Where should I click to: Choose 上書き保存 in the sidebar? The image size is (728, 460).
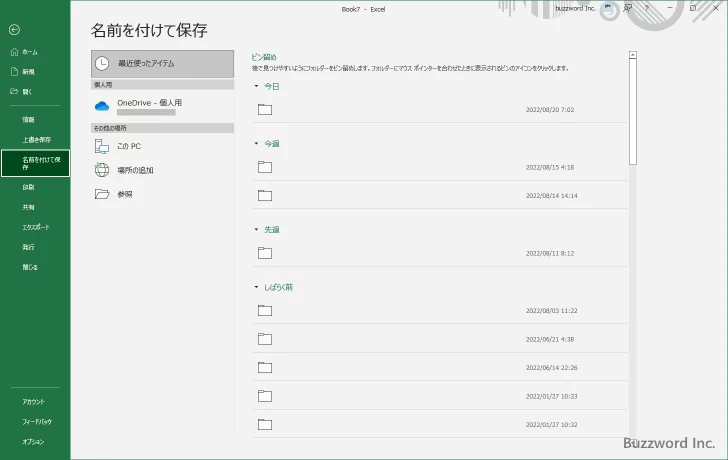(x=37, y=140)
